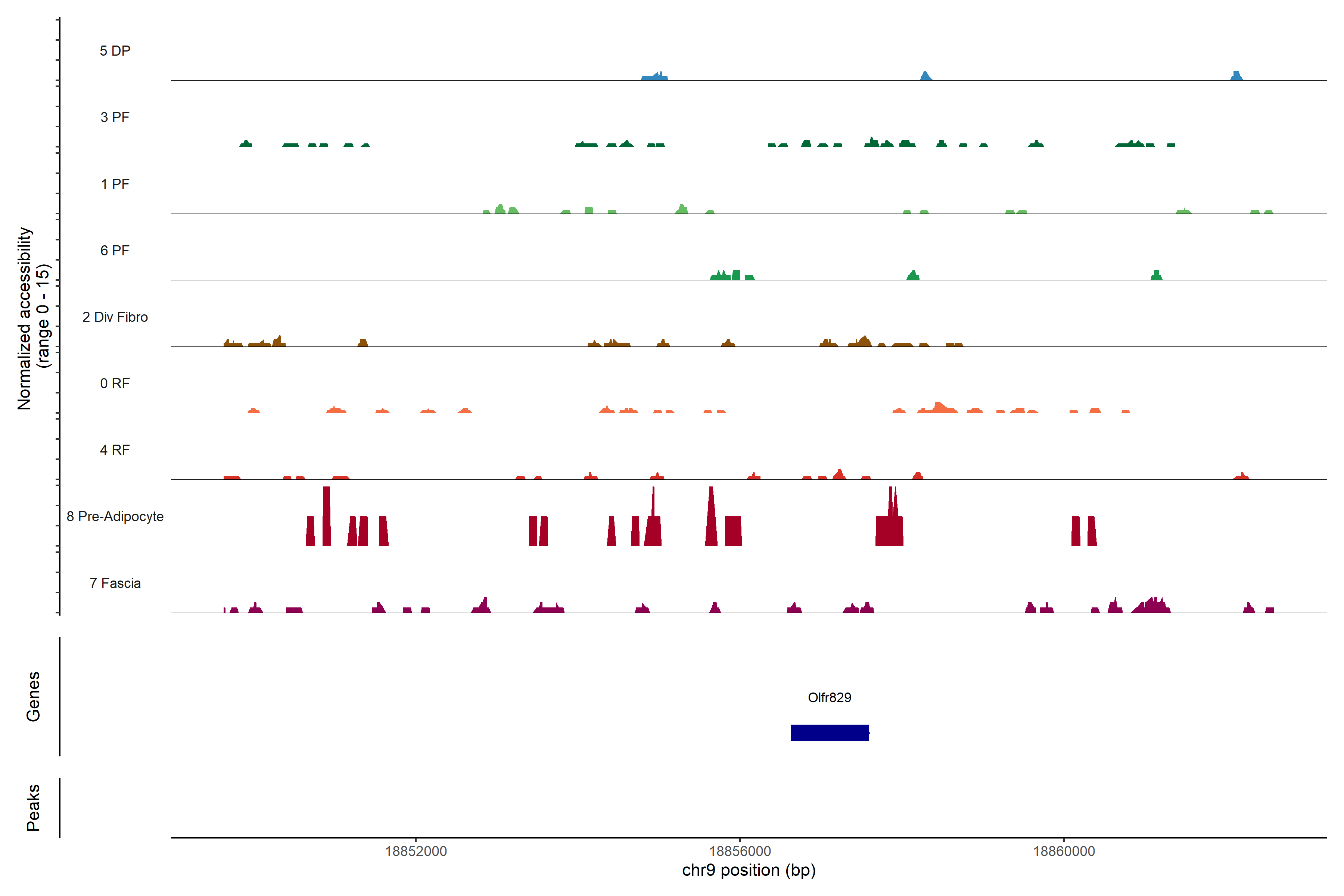Click the 0 RF track label

pyautogui.click(x=115, y=383)
